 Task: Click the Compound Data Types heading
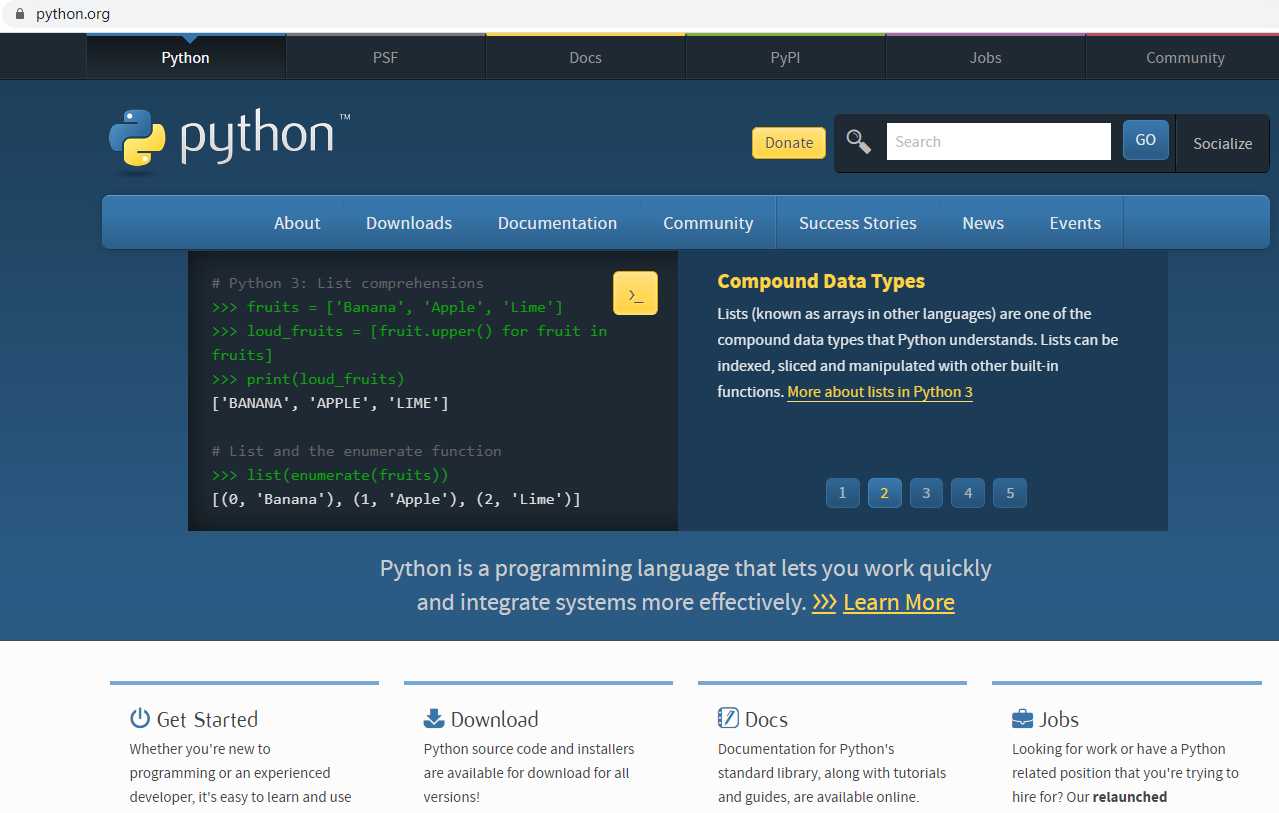click(x=821, y=281)
